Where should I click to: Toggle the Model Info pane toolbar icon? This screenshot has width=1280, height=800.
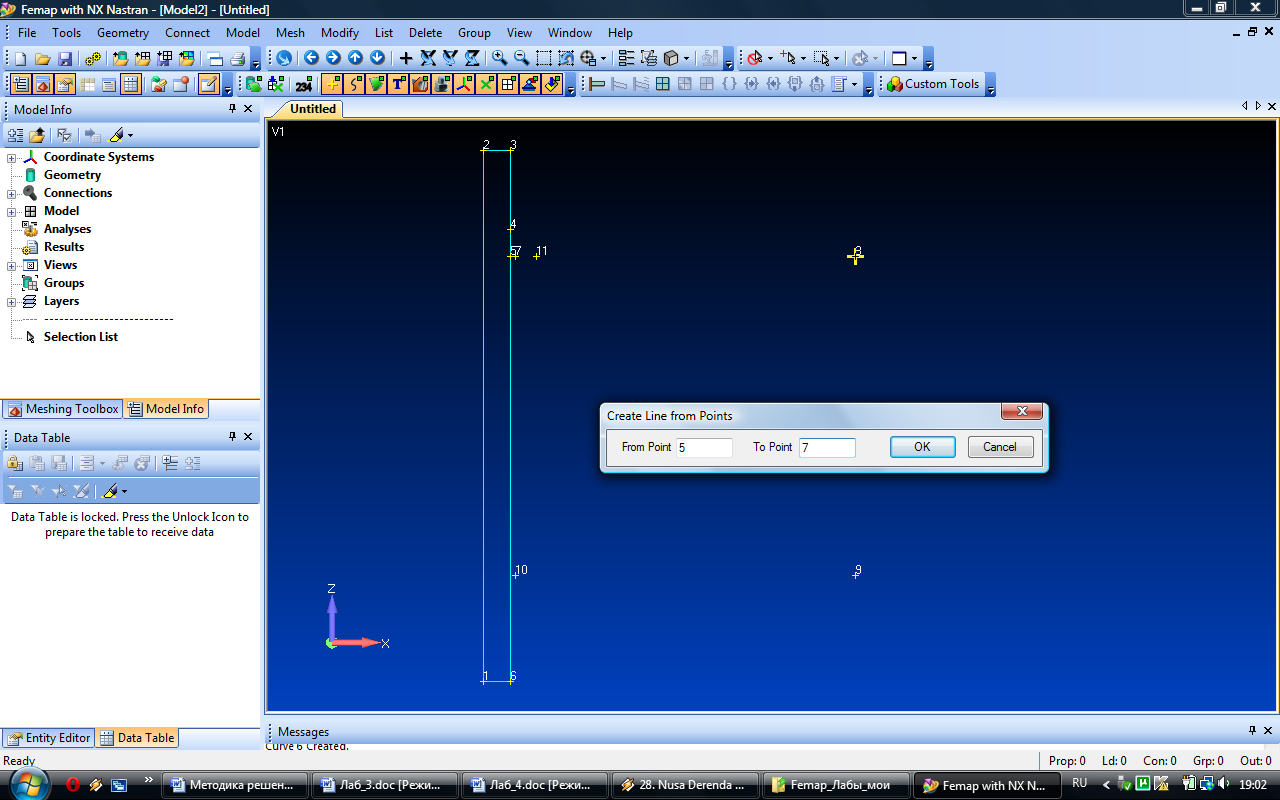coord(20,84)
